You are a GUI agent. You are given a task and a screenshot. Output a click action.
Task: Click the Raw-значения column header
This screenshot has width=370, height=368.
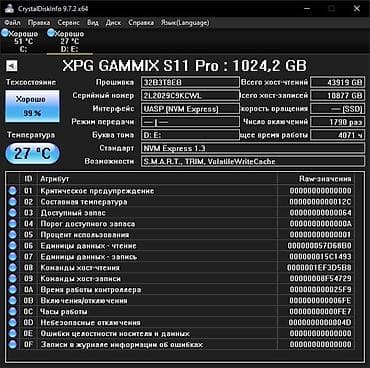click(x=315, y=179)
